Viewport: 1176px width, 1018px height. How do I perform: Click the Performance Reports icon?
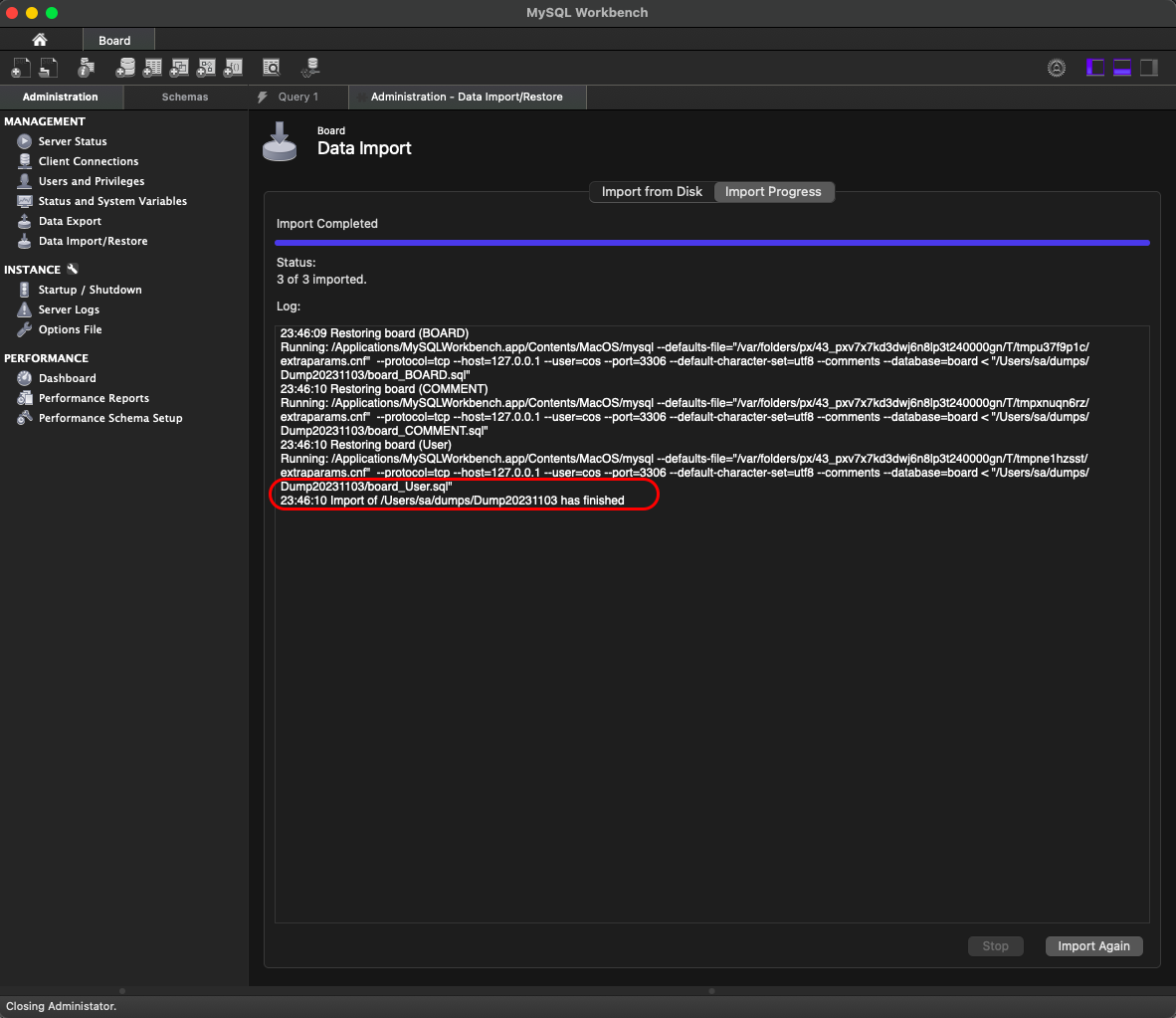pyautogui.click(x=25, y=398)
